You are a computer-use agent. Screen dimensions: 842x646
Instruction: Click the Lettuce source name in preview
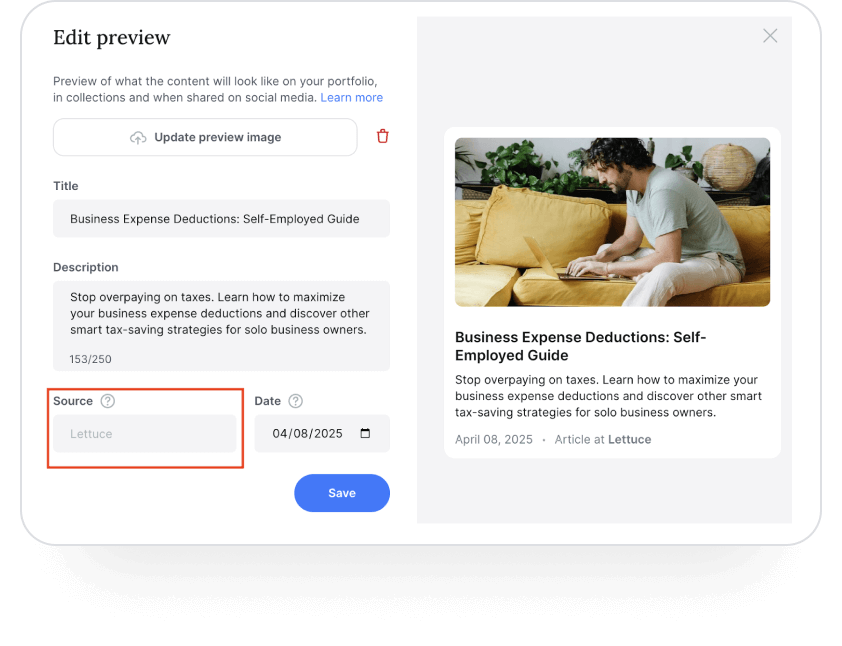[629, 439]
